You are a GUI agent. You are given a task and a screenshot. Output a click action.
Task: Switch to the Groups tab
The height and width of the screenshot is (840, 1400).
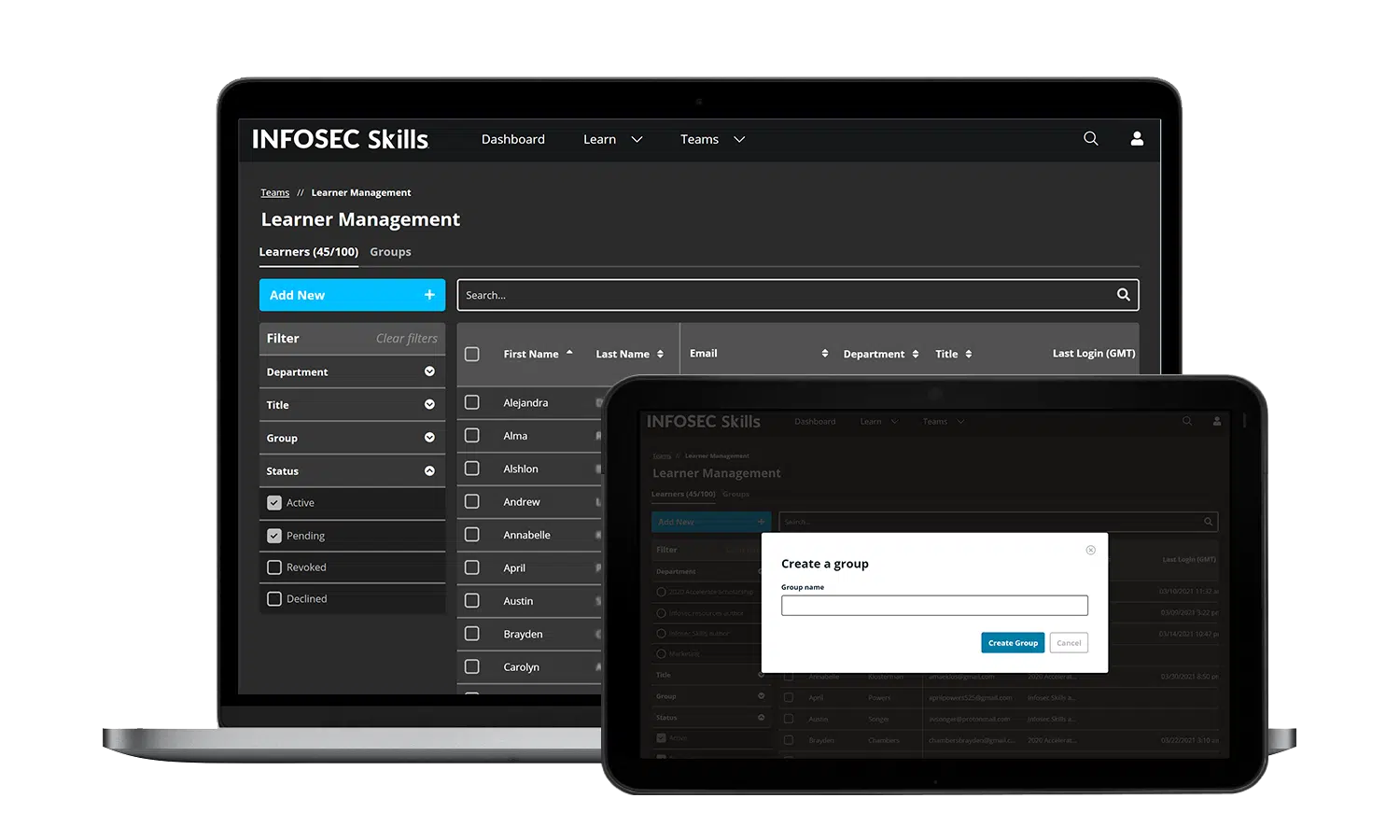[390, 252]
